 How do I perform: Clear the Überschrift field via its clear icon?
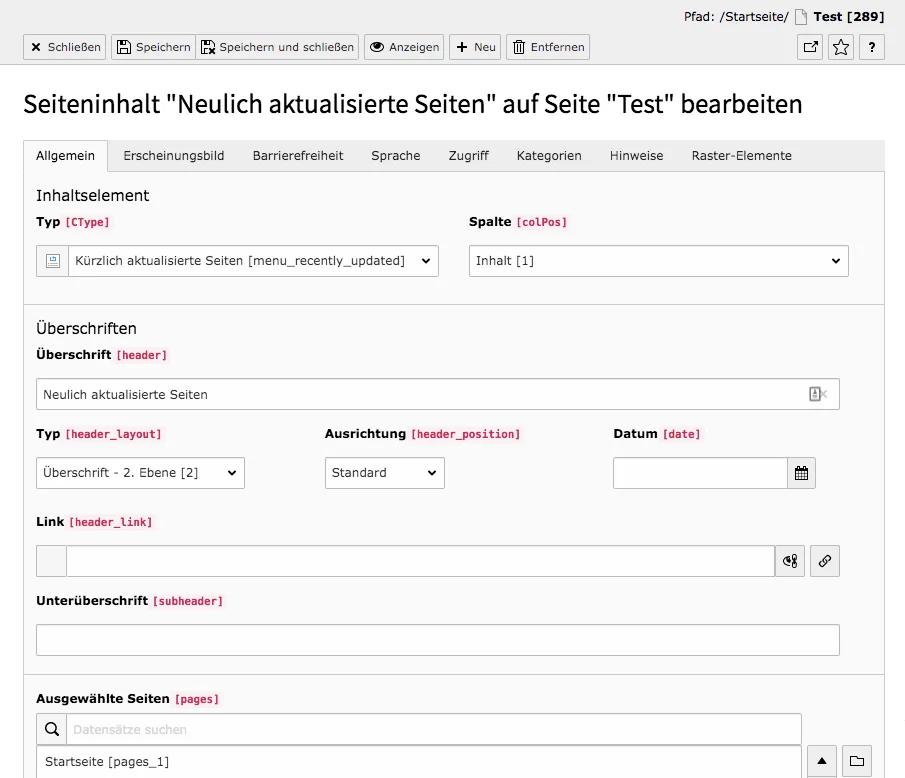(x=820, y=394)
